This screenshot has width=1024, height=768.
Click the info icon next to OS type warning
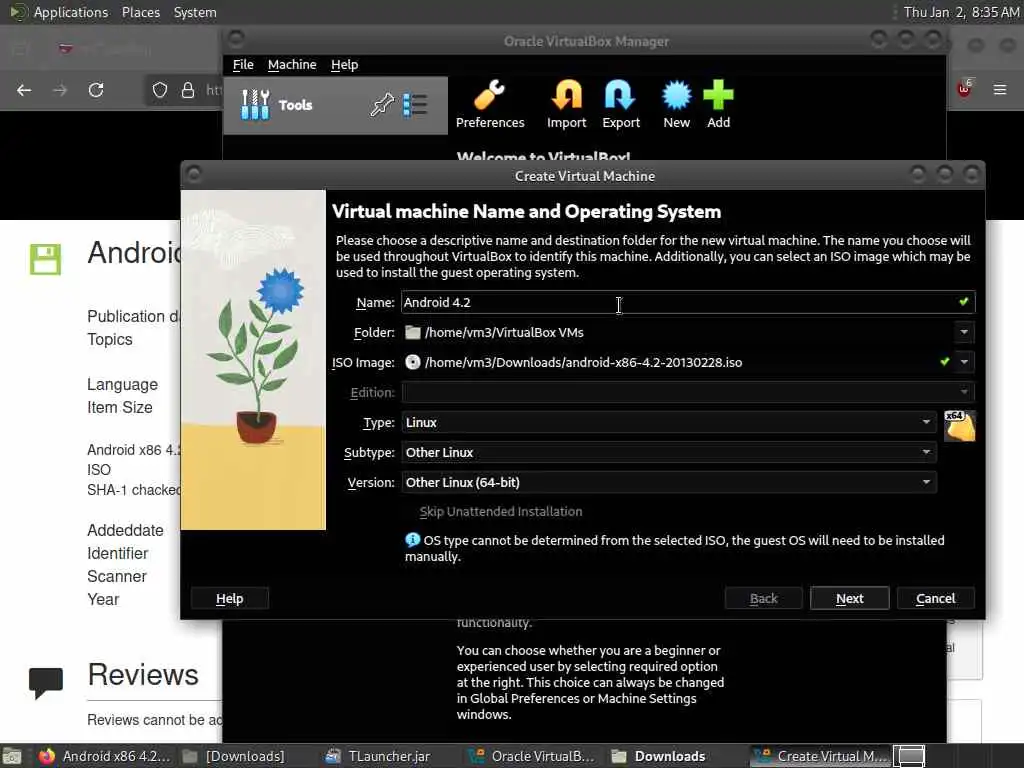coord(413,539)
